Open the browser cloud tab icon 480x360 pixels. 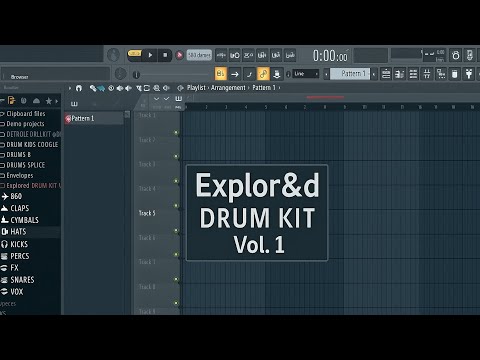tap(36, 100)
